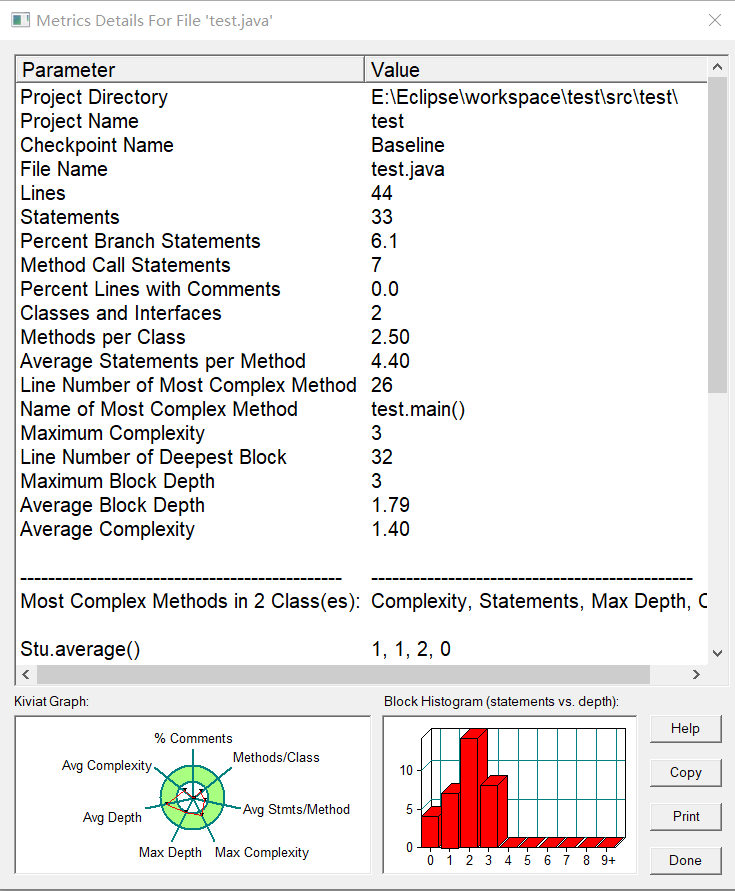
Task: Select Classes and Interfaces row
Action: tap(362, 313)
